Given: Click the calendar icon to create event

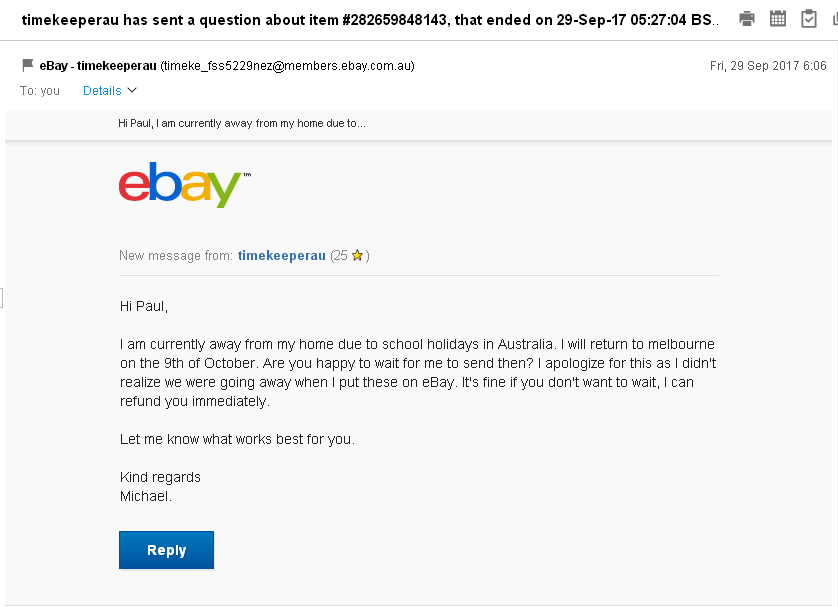Looking at the screenshot, I should tap(778, 18).
